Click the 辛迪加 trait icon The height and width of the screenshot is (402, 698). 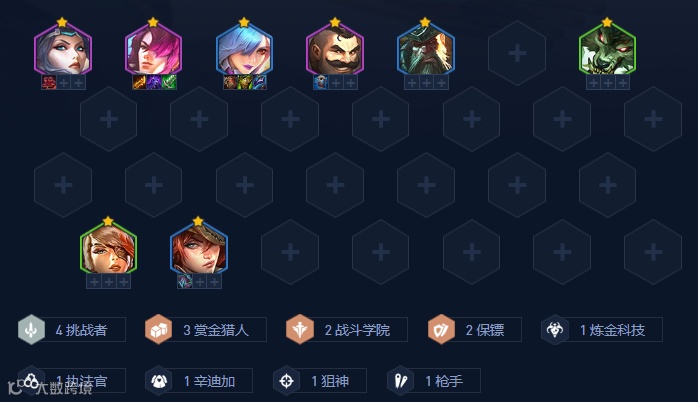coord(158,381)
